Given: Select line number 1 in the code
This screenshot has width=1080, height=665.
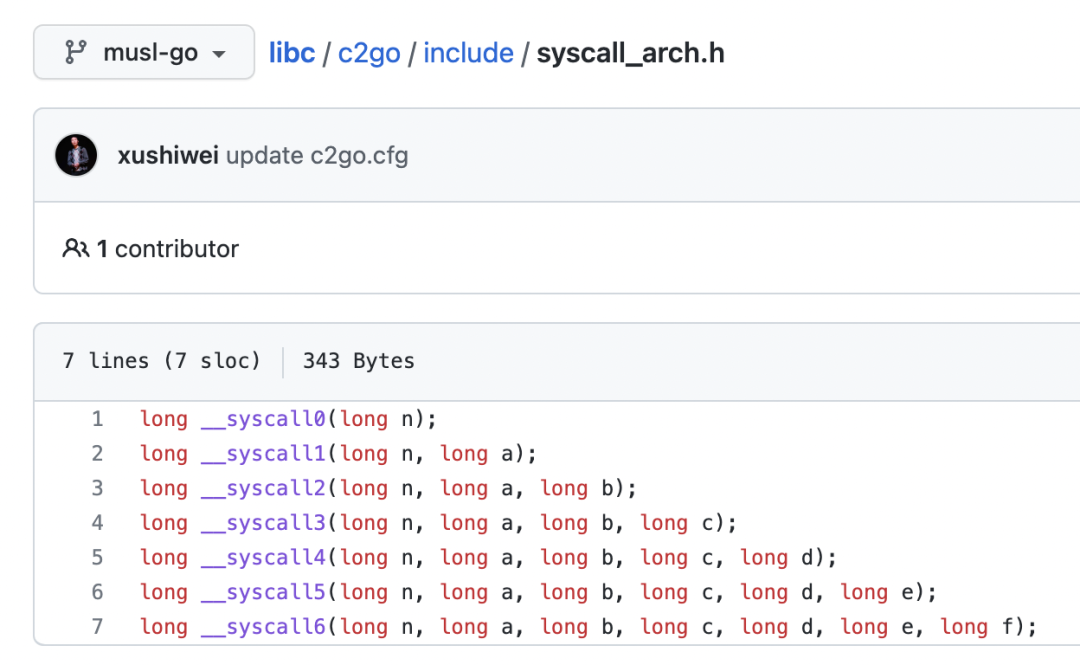Looking at the screenshot, I should click(x=98, y=419).
